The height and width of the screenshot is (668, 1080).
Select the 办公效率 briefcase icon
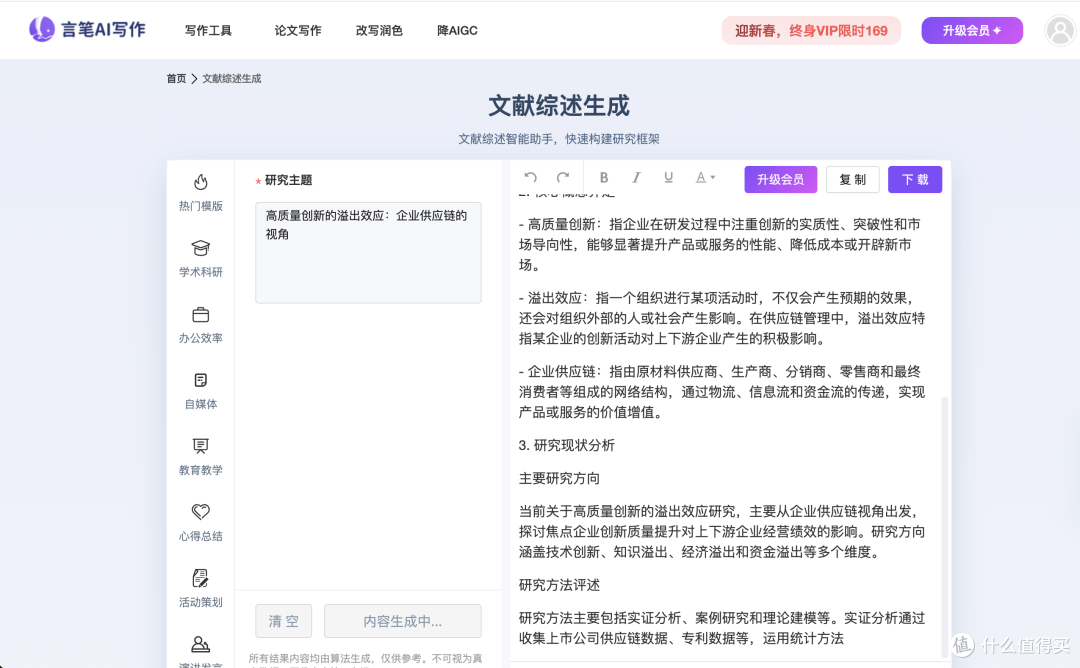200,314
